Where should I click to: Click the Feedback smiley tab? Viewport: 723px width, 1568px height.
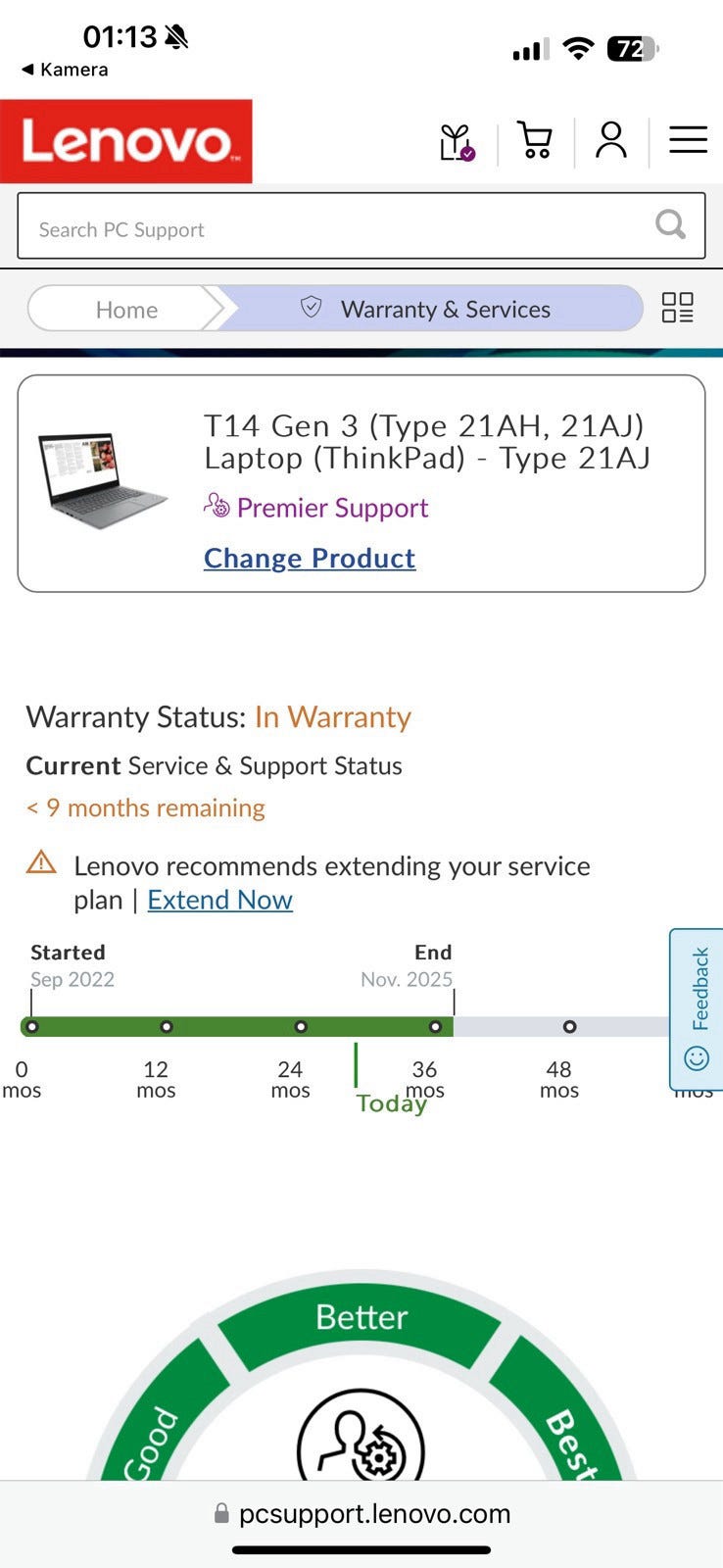pos(698,1008)
